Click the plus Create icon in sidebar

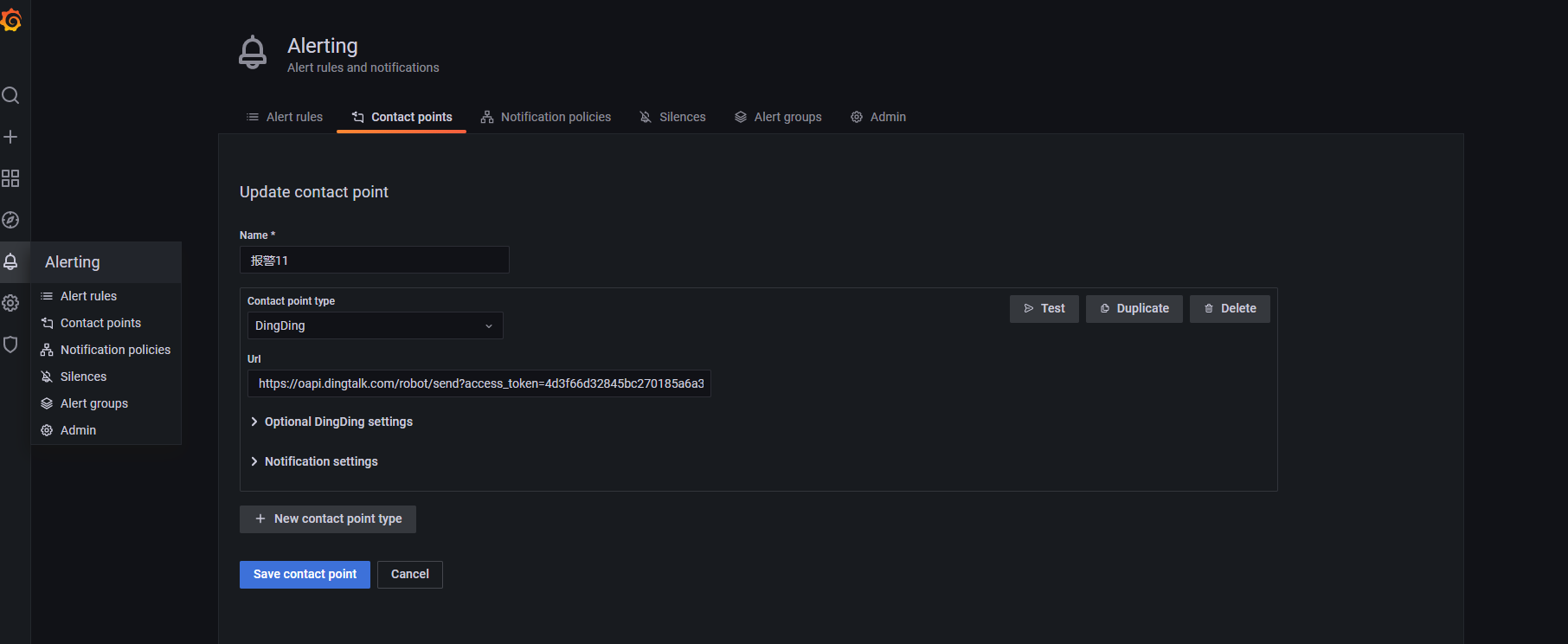(10, 137)
